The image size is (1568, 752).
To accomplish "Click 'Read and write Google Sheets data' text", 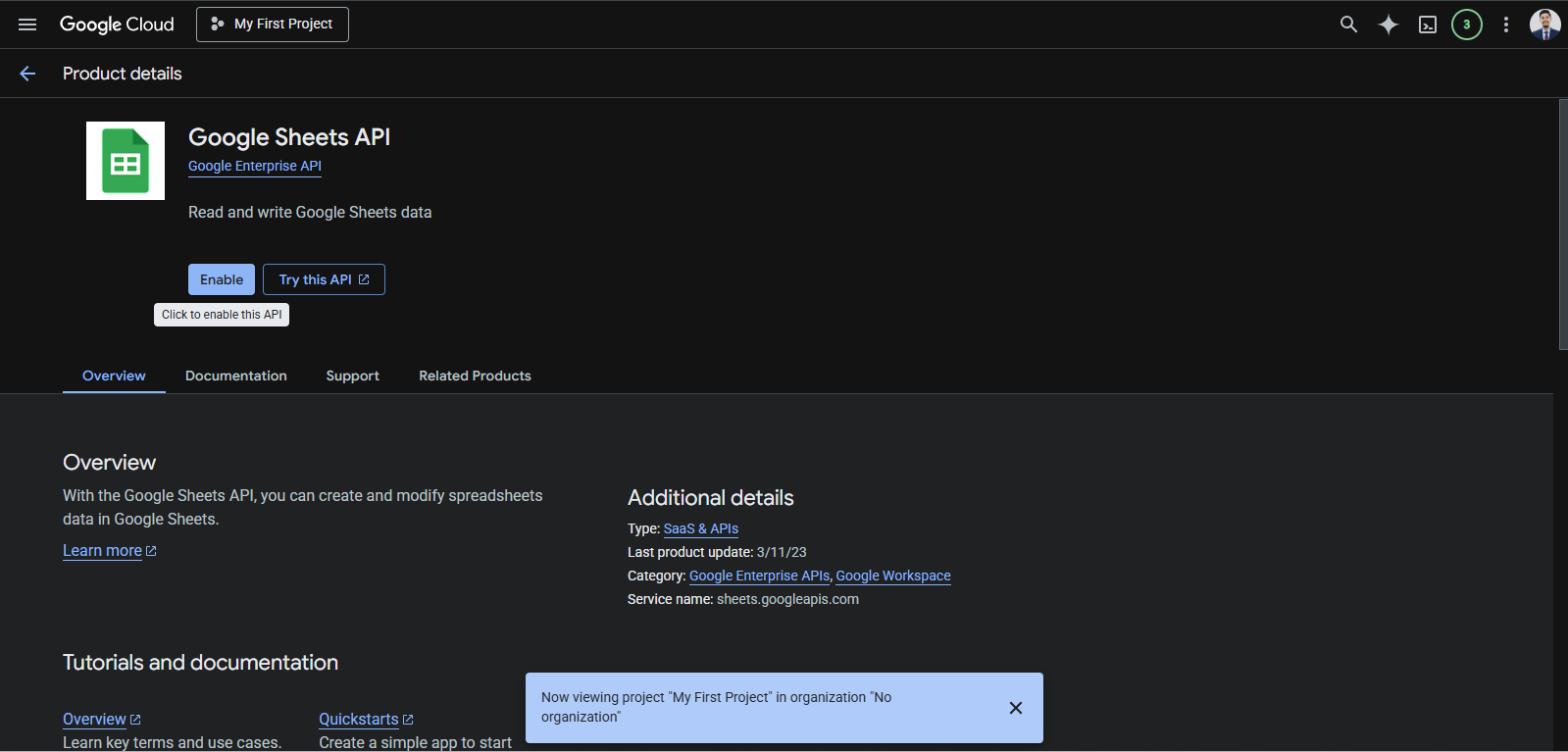I will [310, 212].
